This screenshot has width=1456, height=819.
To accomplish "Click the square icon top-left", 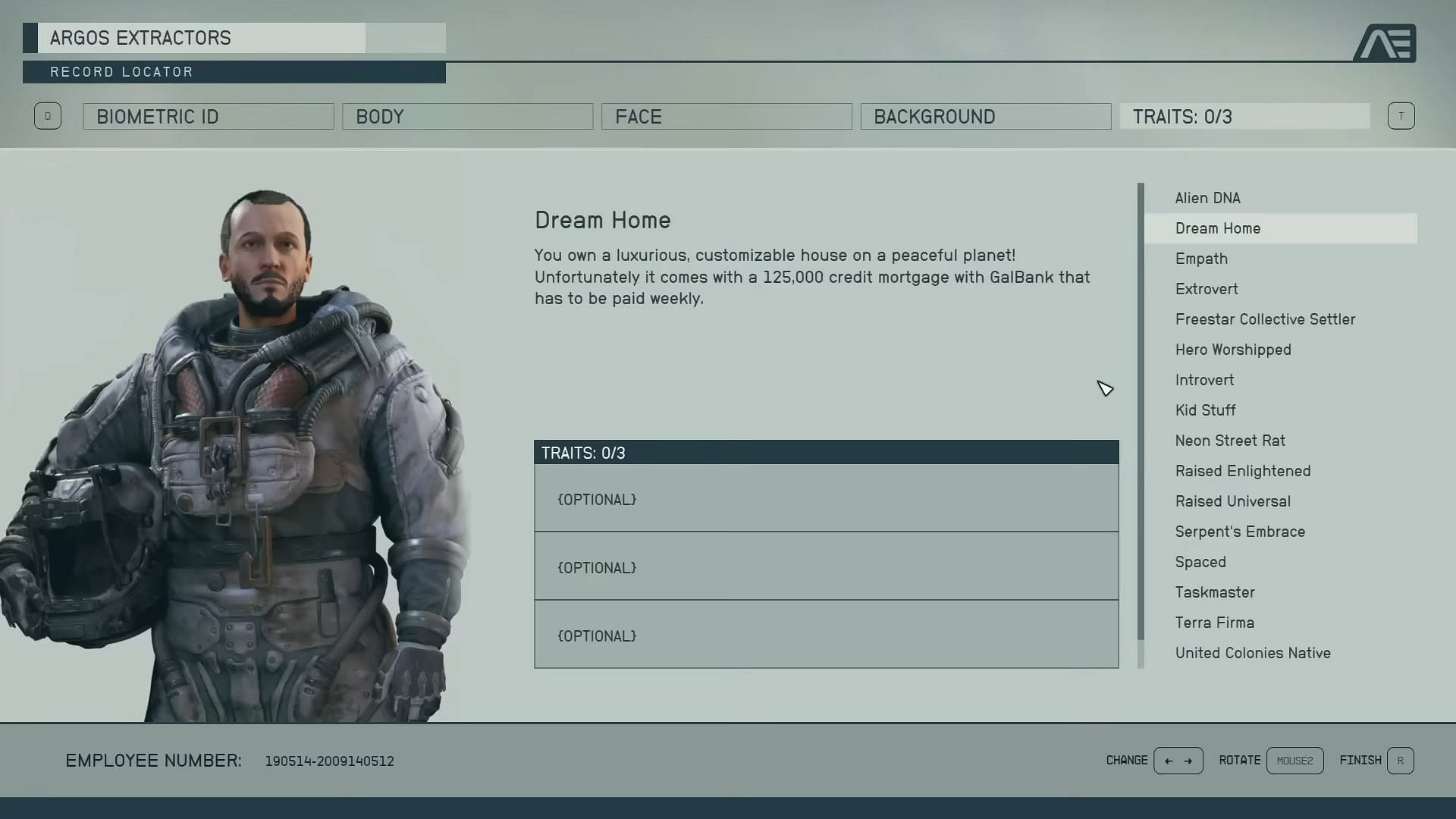I will (47, 116).
